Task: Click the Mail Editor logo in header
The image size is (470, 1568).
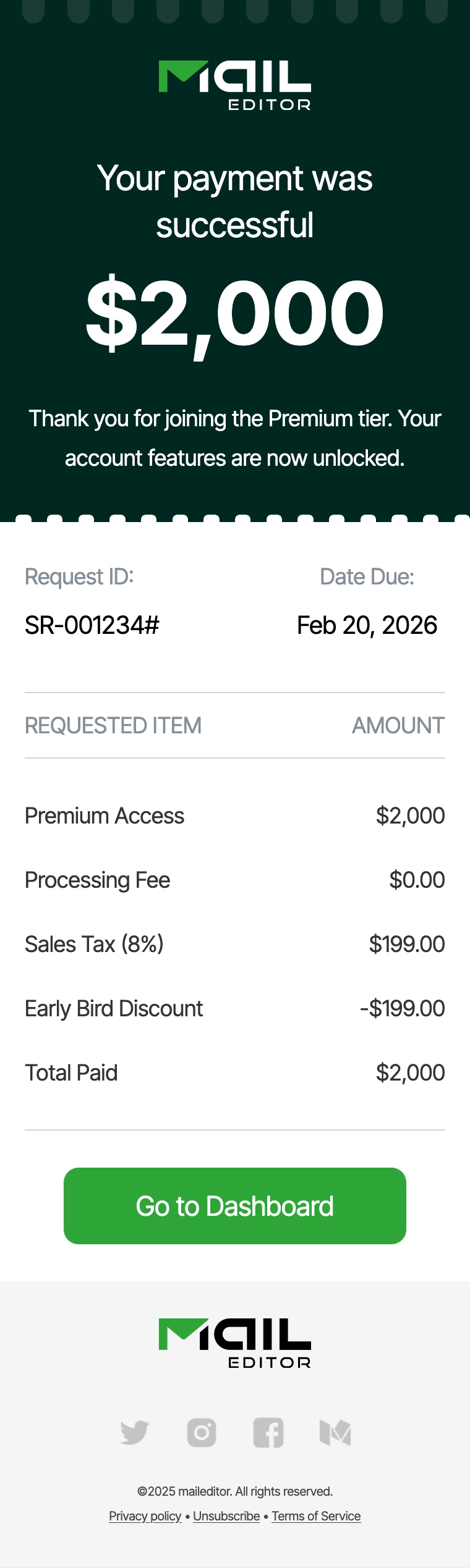Action: pos(235,85)
